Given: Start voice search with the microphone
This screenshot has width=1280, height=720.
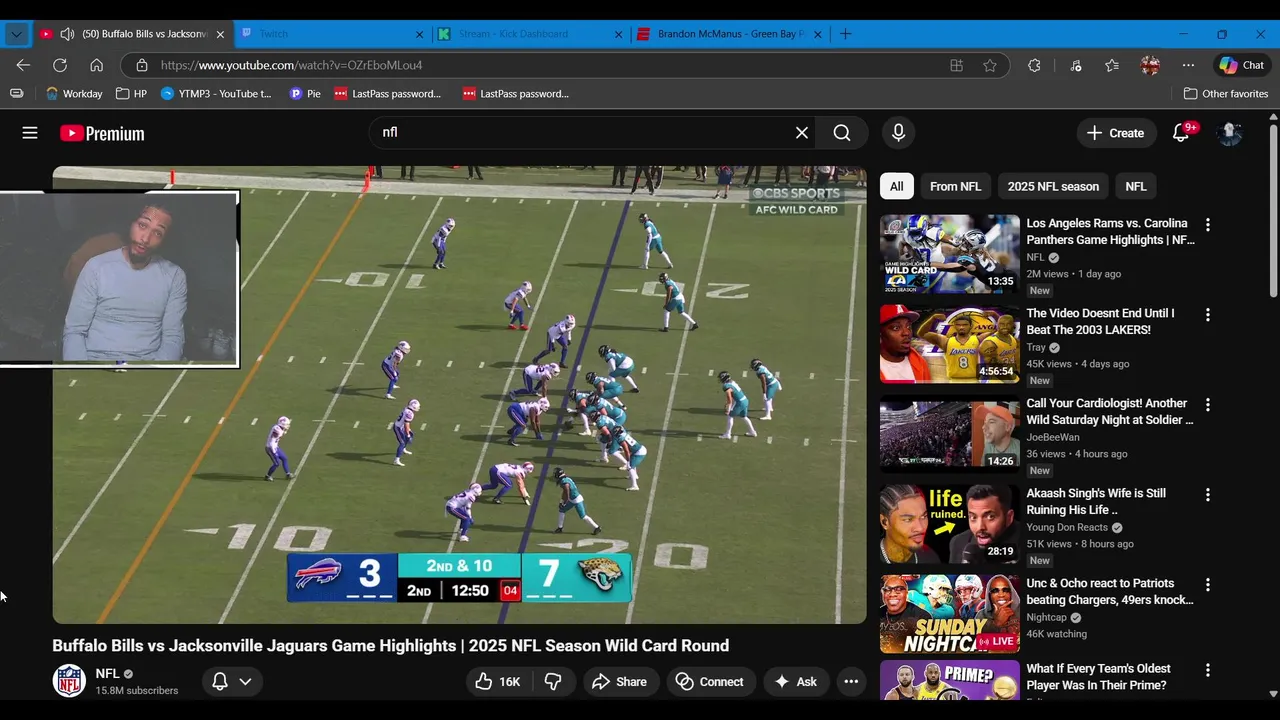Looking at the screenshot, I should tap(898, 132).
